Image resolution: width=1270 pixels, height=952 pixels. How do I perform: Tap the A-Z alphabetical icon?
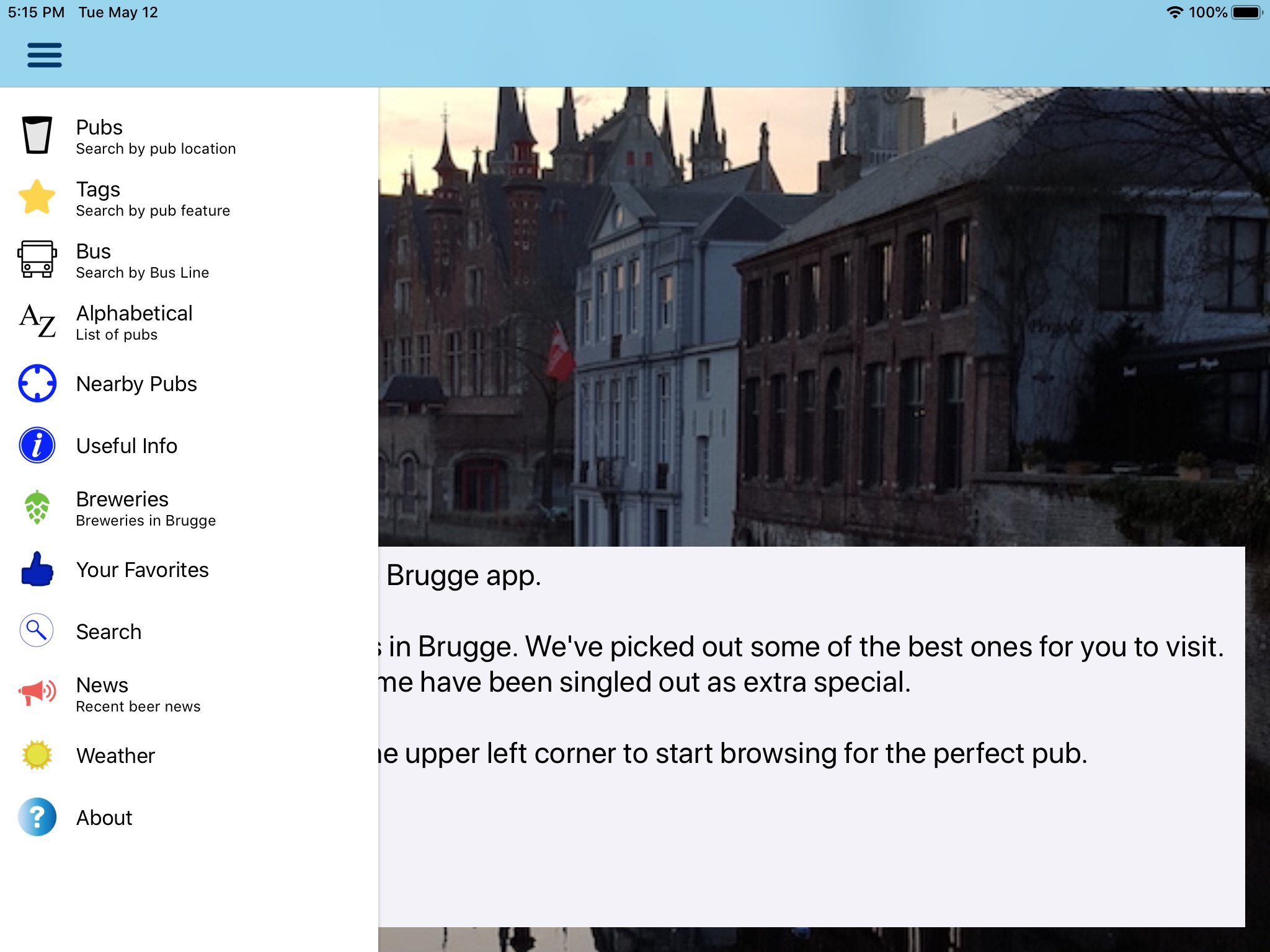pos(37,321)
